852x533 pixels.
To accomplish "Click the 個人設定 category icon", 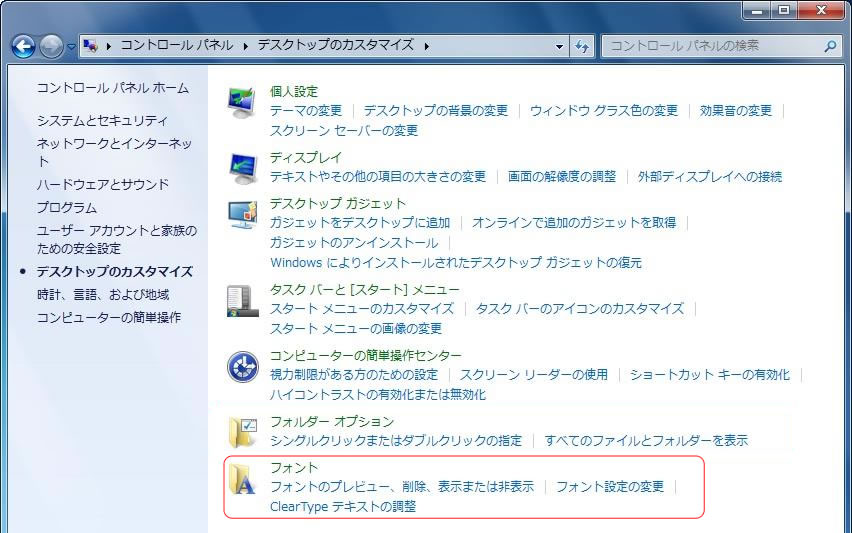I will tap(242, 101).
